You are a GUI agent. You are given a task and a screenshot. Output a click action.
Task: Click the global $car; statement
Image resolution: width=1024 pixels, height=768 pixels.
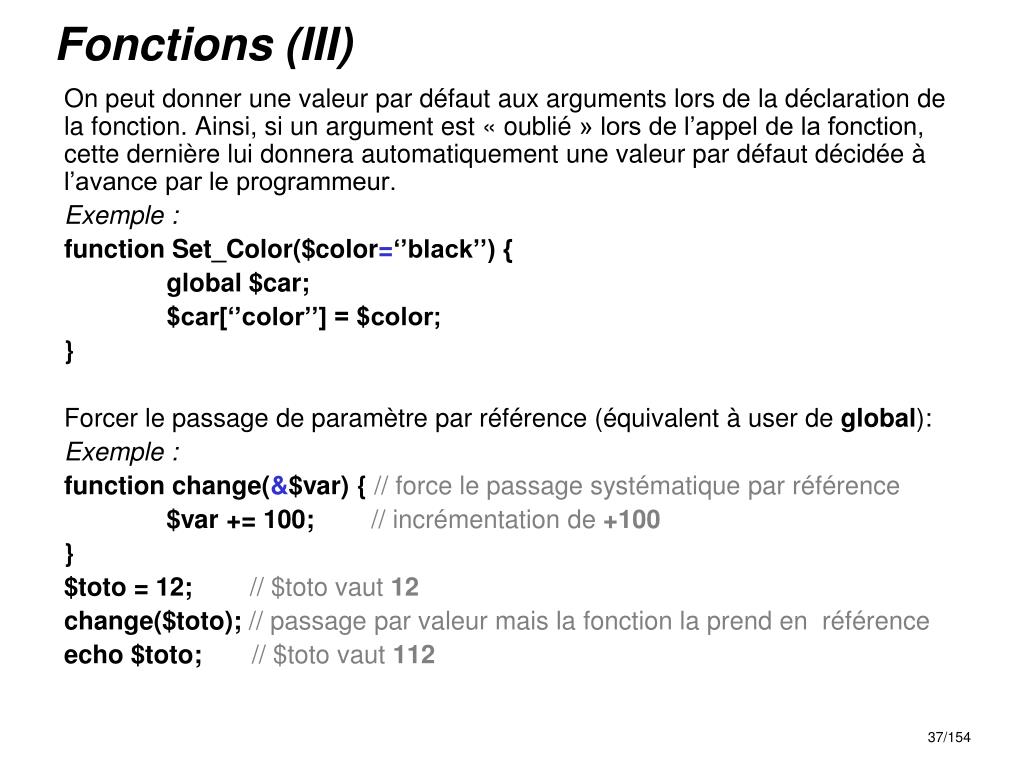tap(238, 283)
